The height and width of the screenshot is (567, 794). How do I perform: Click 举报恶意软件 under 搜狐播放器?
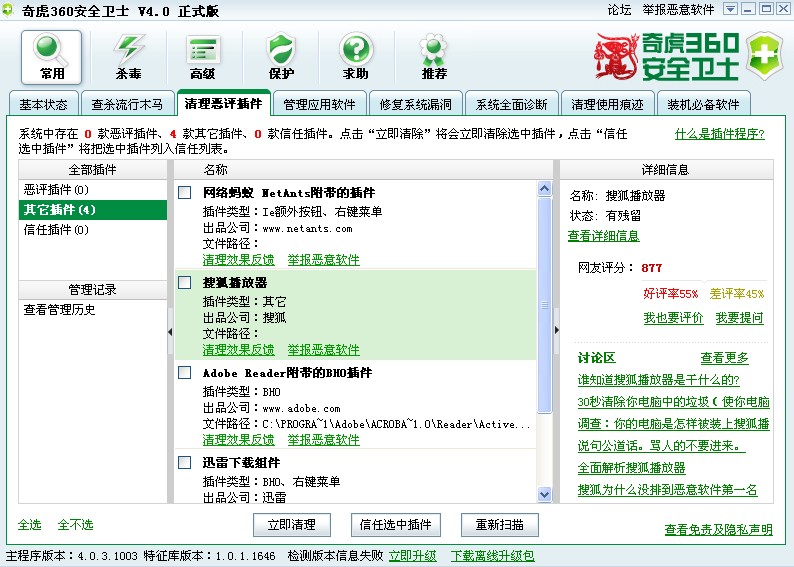324,349
